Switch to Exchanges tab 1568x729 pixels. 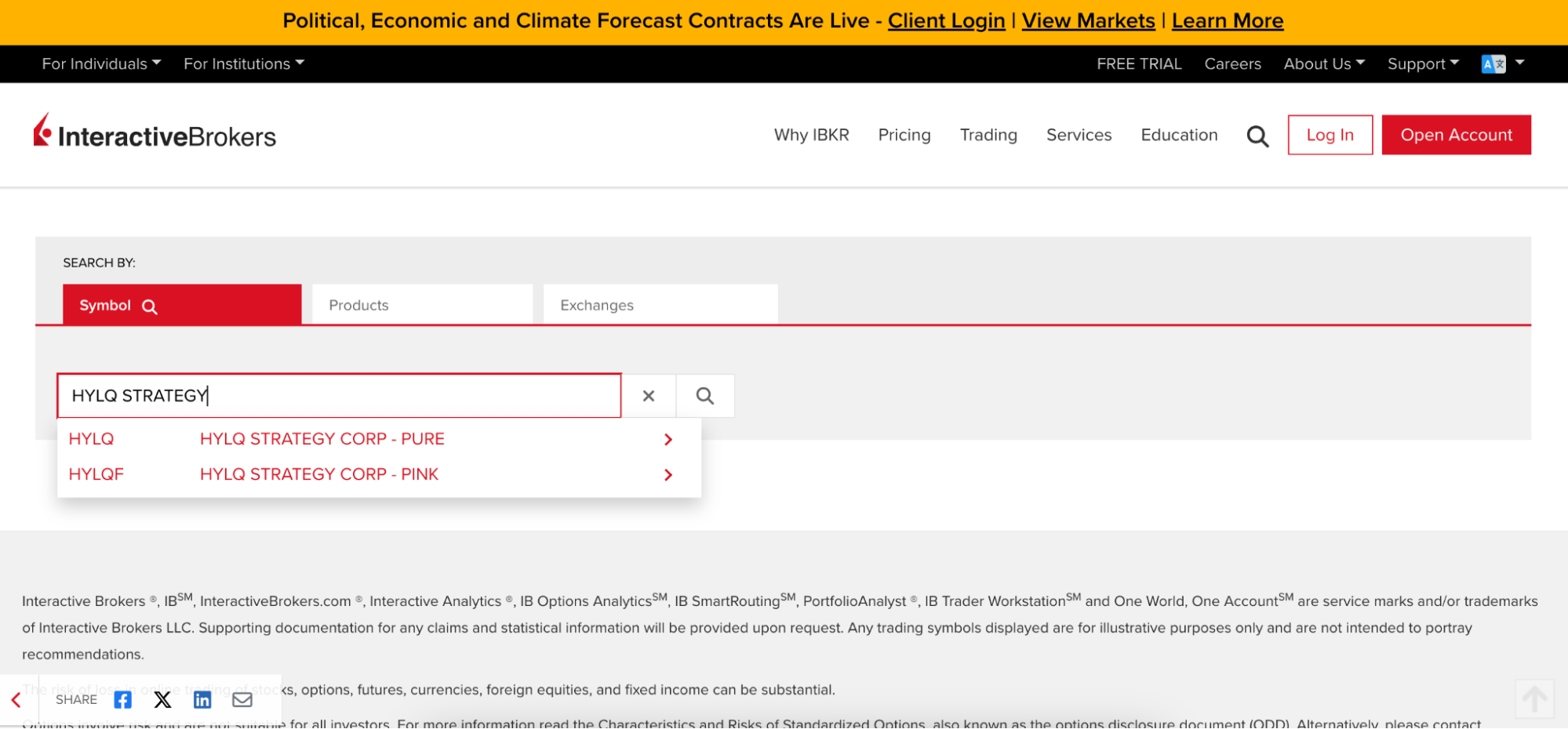tap(660, 305)
